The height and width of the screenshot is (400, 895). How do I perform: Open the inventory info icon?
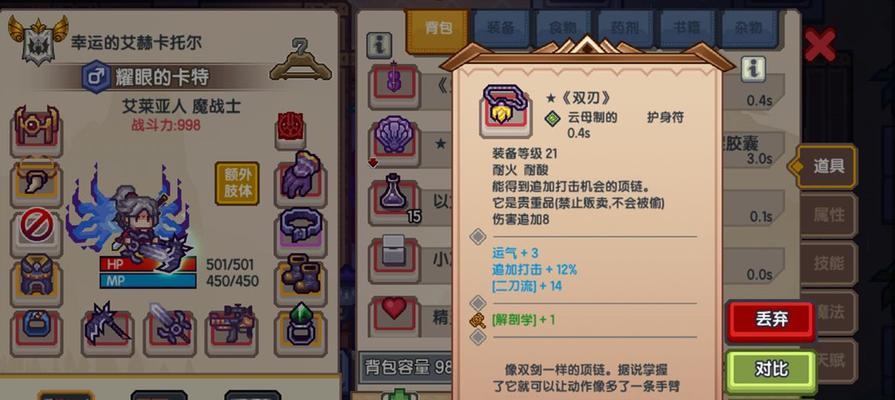point(379,44)
